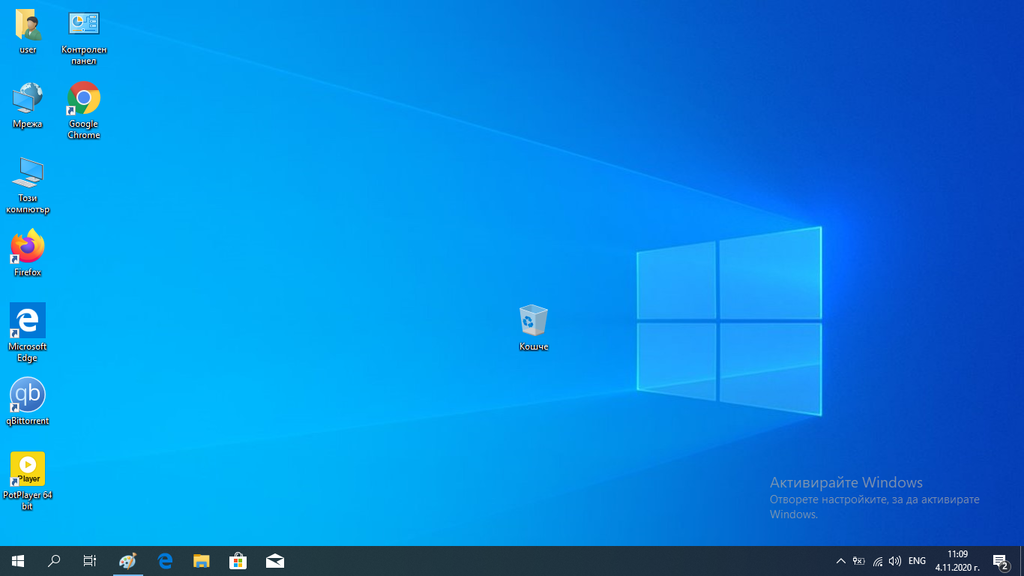The width and height of the screenshot is (1024, 576).
Task: Launch File Explorer from the taskbar
Action: [201, 561]
